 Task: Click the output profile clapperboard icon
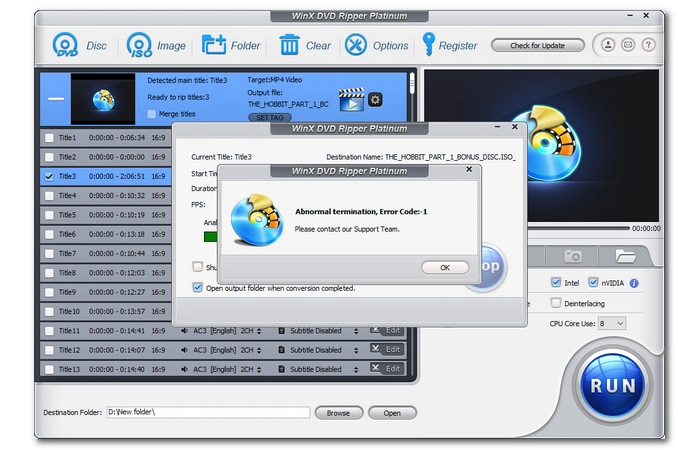pyautogui.click(x=351, y=100)
